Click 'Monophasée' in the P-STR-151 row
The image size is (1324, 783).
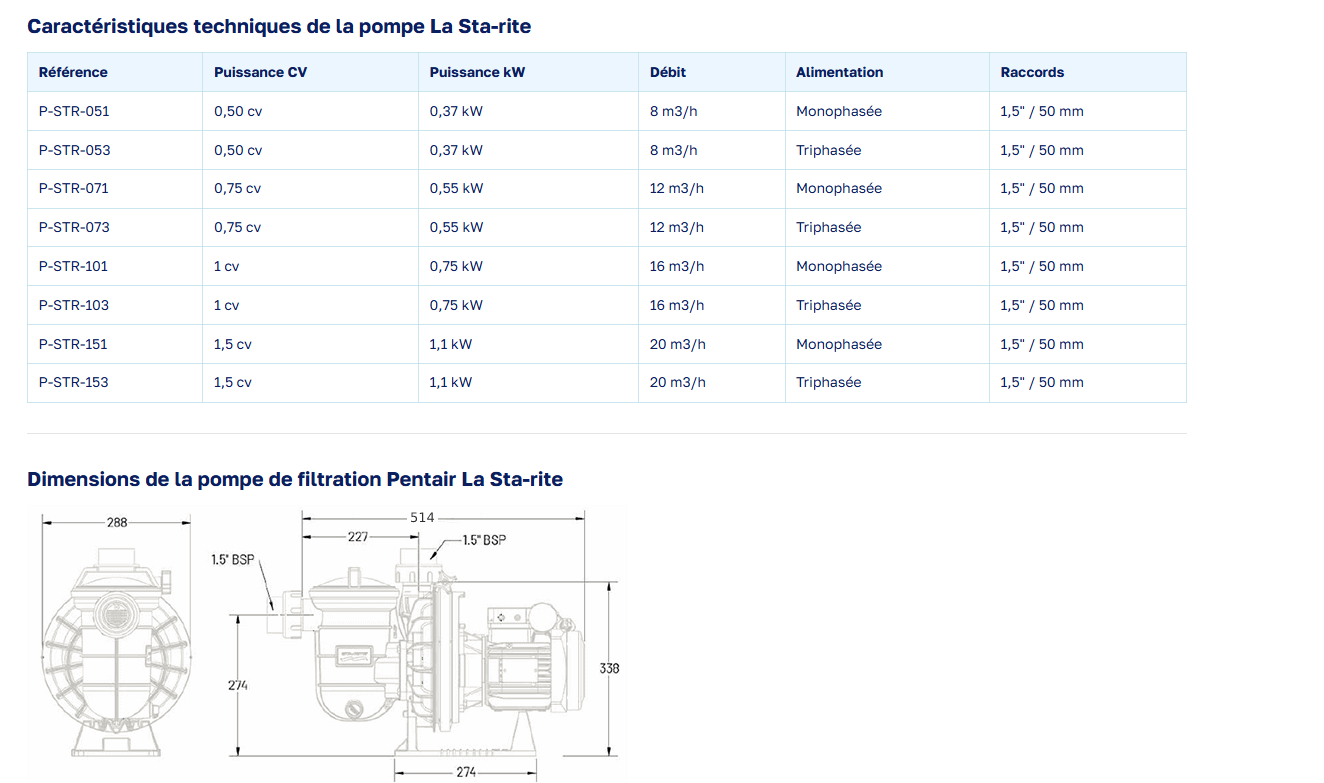839,344
